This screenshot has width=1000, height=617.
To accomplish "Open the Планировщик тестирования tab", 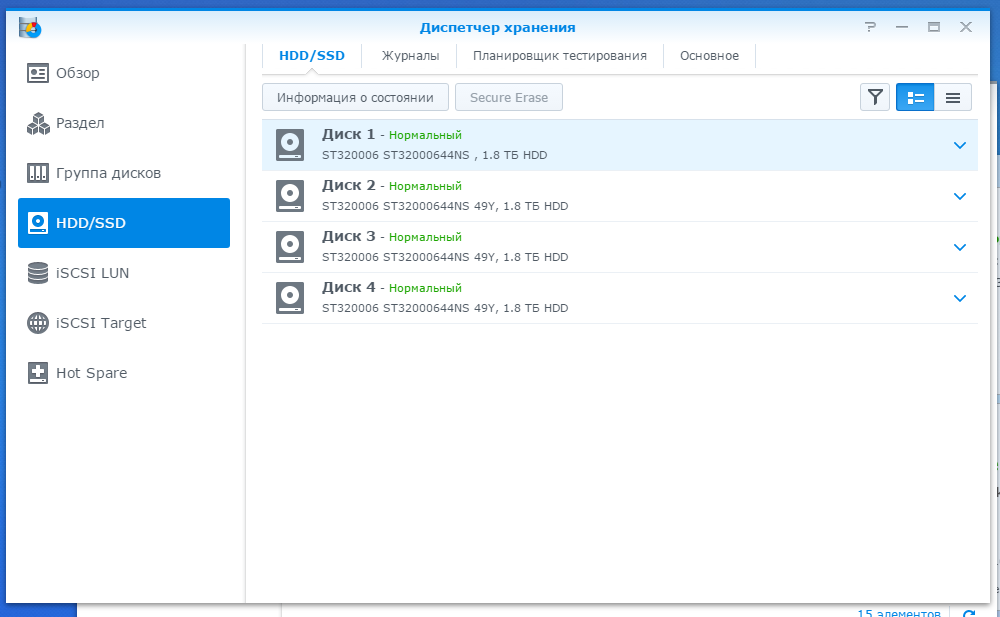I will (559, 56).
